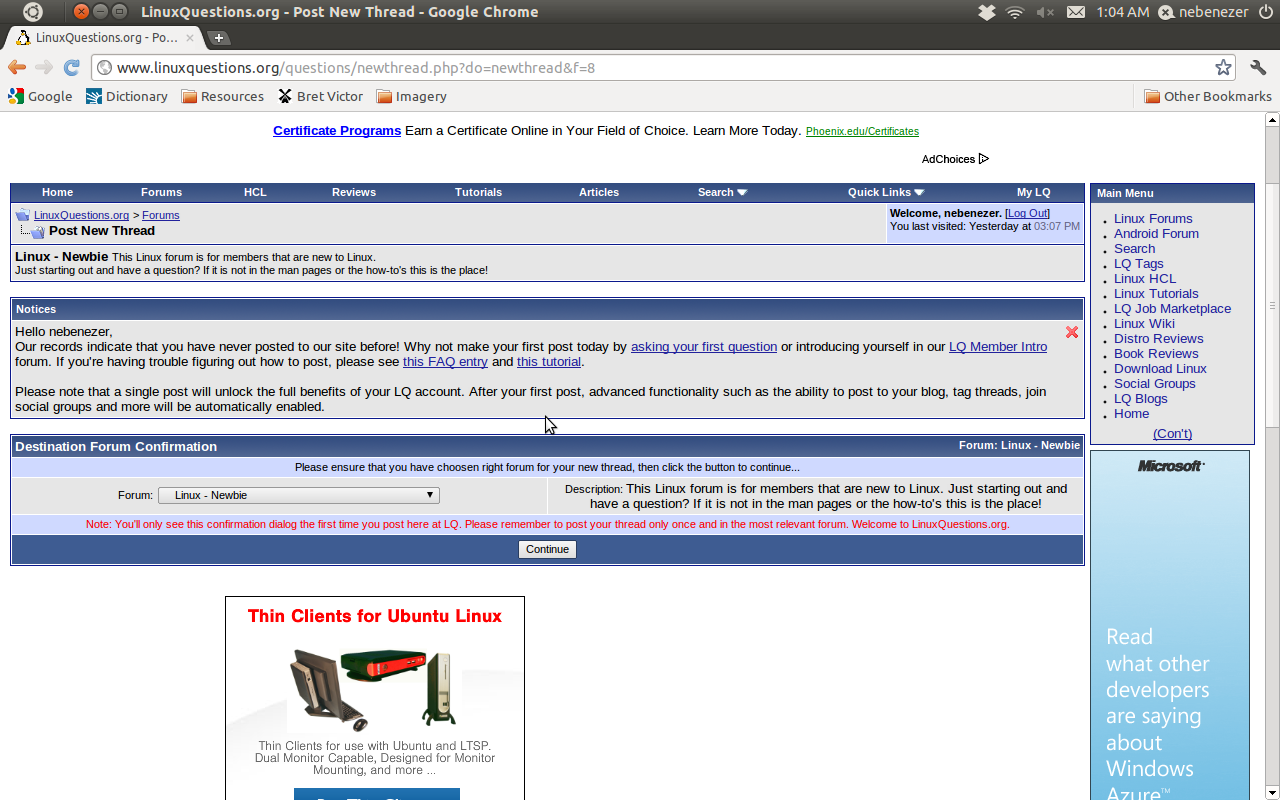Image resolution: width=1280 pixels, height=800 pixels.
Task: Open 'this FAQ entry' link
Action: click(445, 361)
